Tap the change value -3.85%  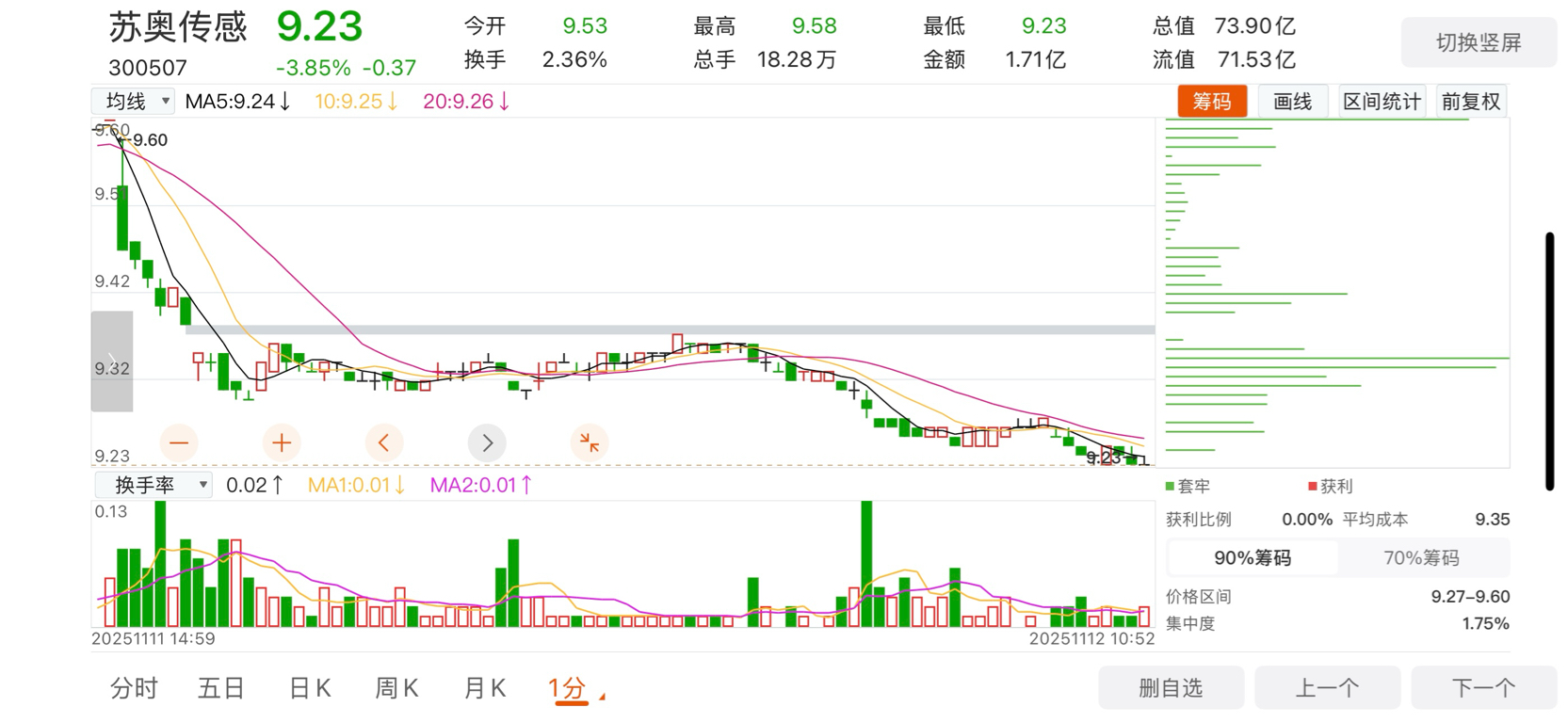313,68
